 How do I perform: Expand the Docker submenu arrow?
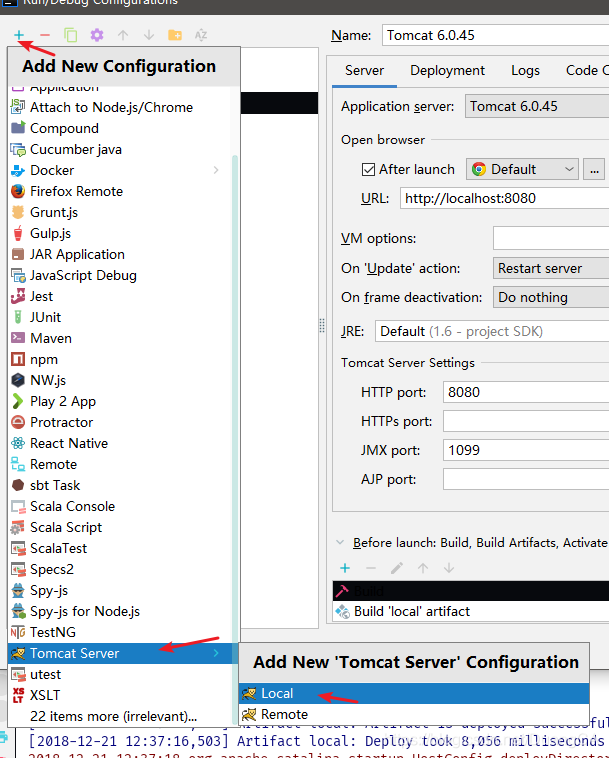coord(216,170)
